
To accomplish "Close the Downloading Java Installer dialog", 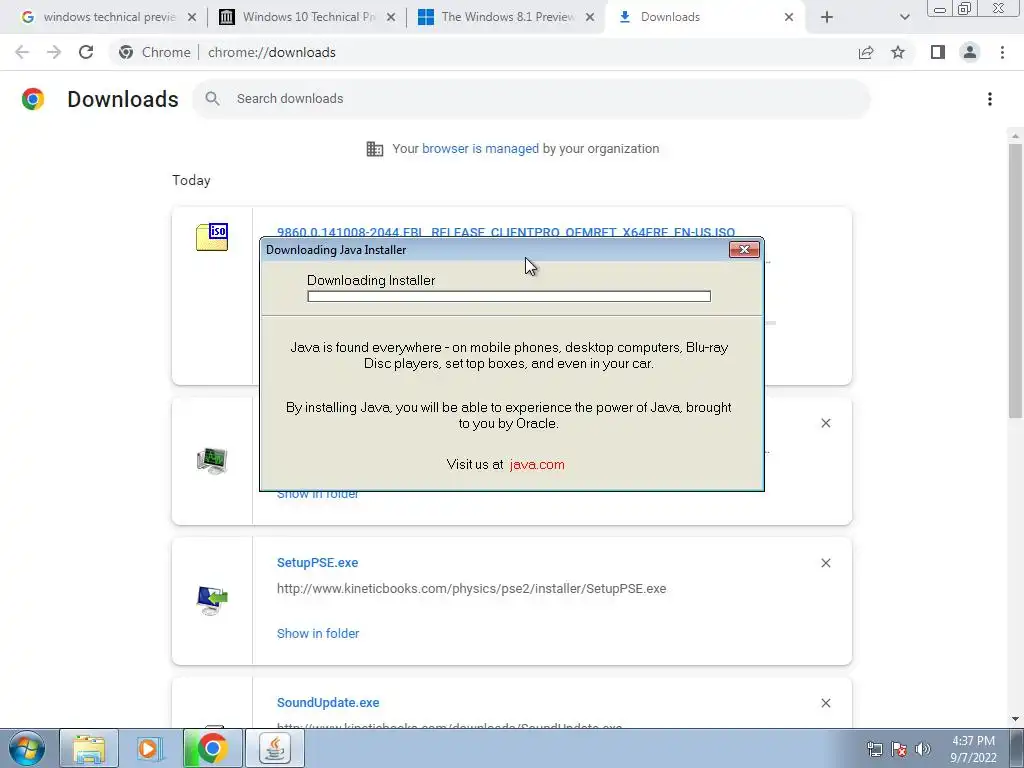I will 744,249.
